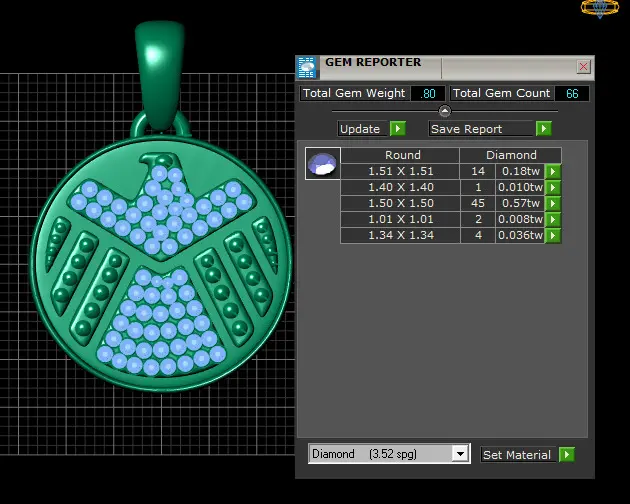Click the Total Gem Weight label
The image size is (630, 504).
(354, 93)
